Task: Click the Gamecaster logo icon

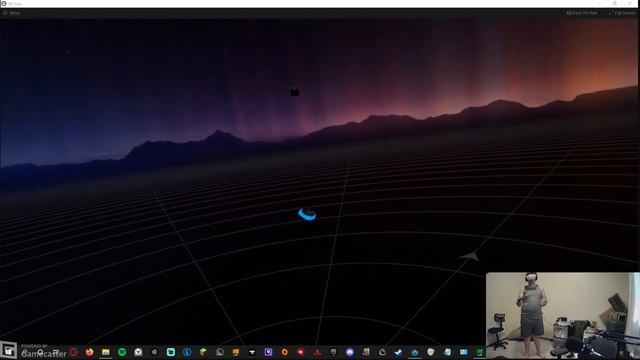Action: (9, 350)
